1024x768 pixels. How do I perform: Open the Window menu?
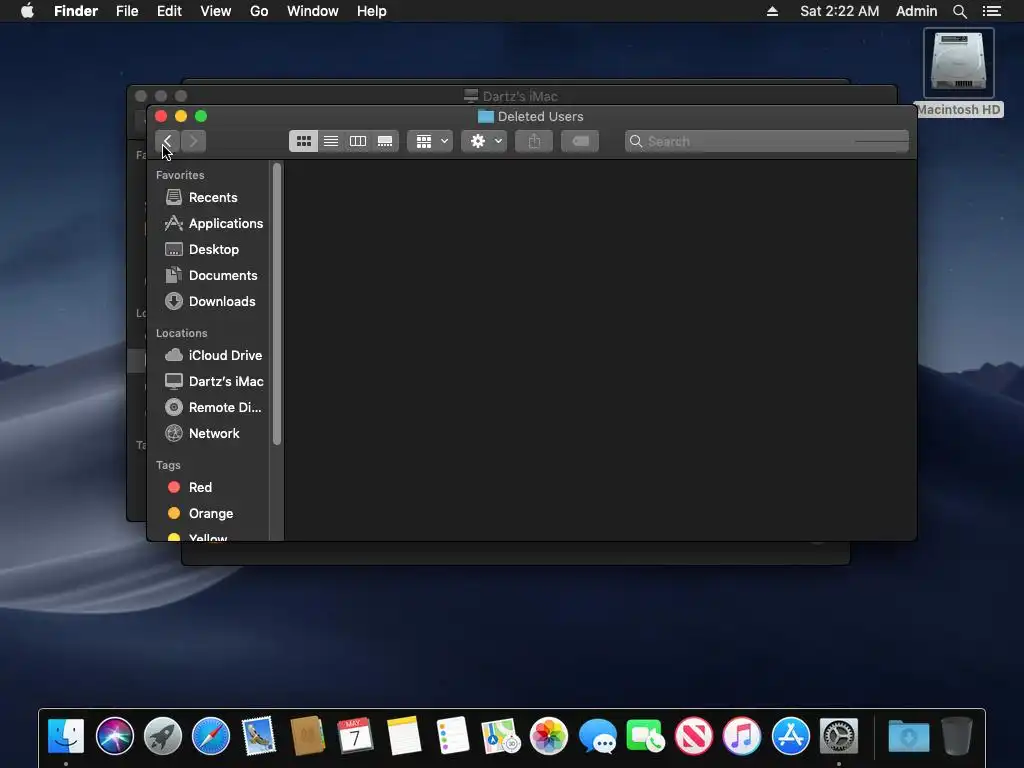click(313, 11)
